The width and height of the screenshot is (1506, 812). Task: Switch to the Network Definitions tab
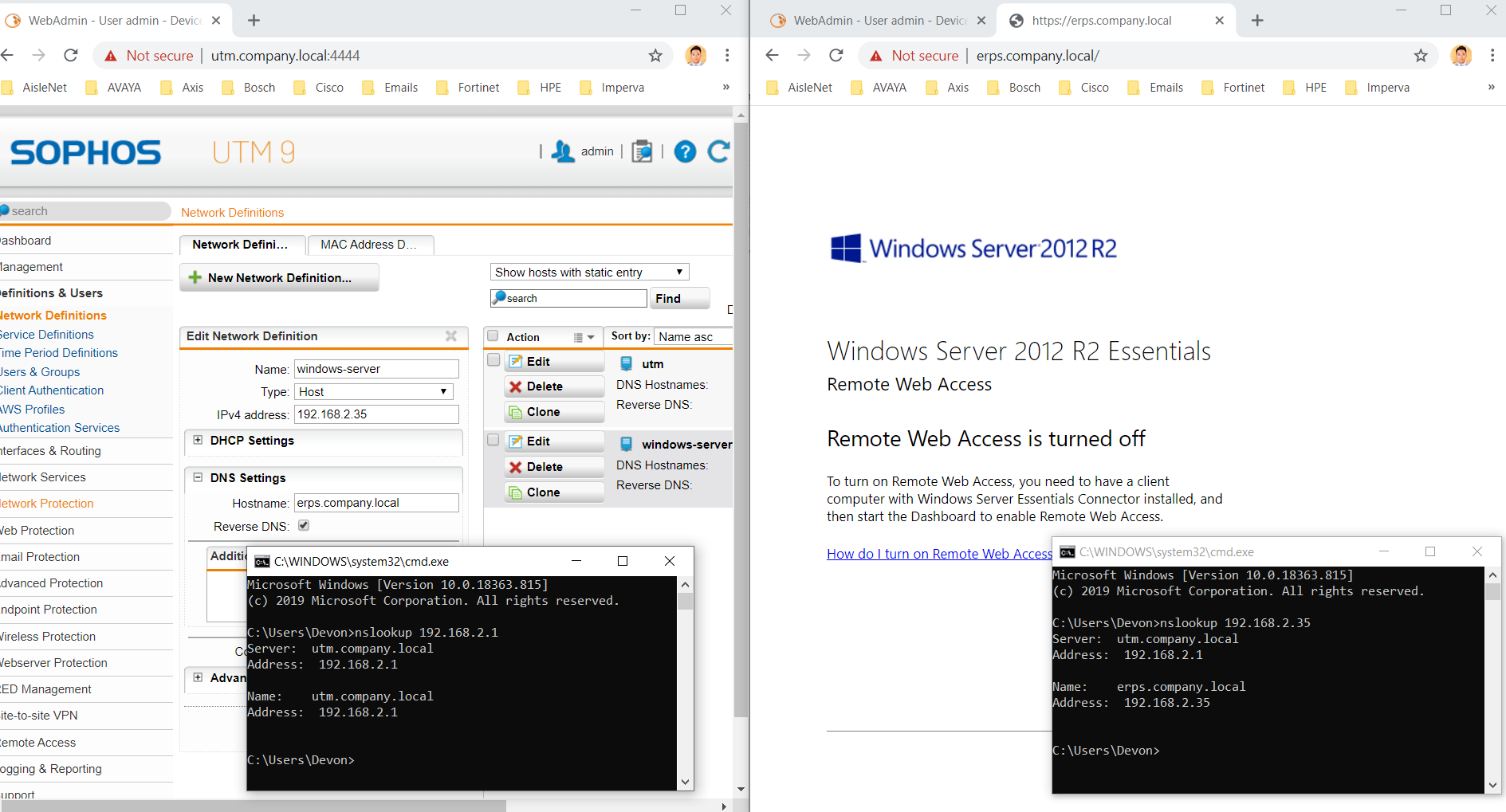coord(242,245)
